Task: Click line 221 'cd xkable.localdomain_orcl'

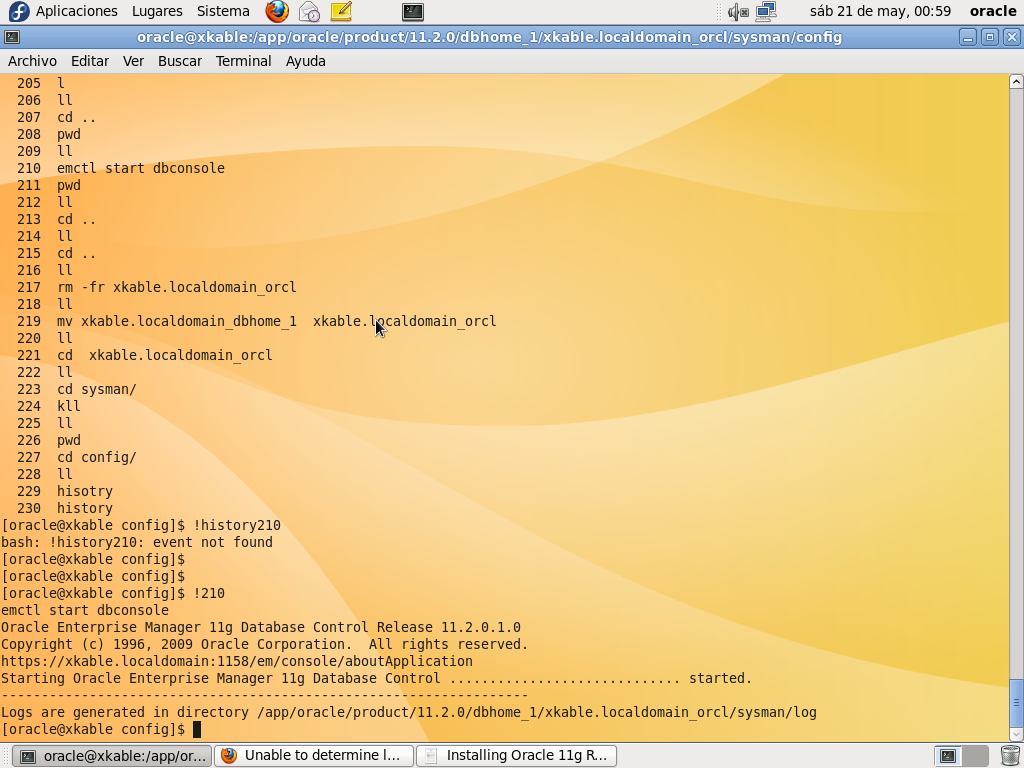Action: pyautogui.click(x=165, y=355)
